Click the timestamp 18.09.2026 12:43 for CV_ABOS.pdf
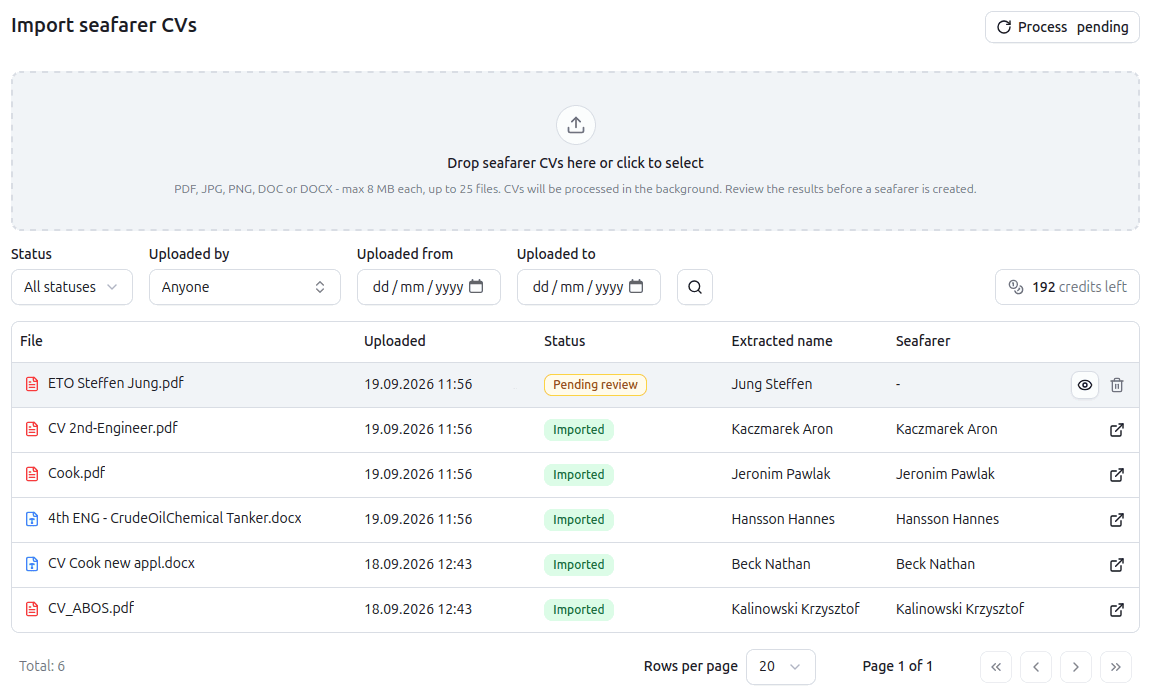This screenshot has width=1151, height=692. 418,609
